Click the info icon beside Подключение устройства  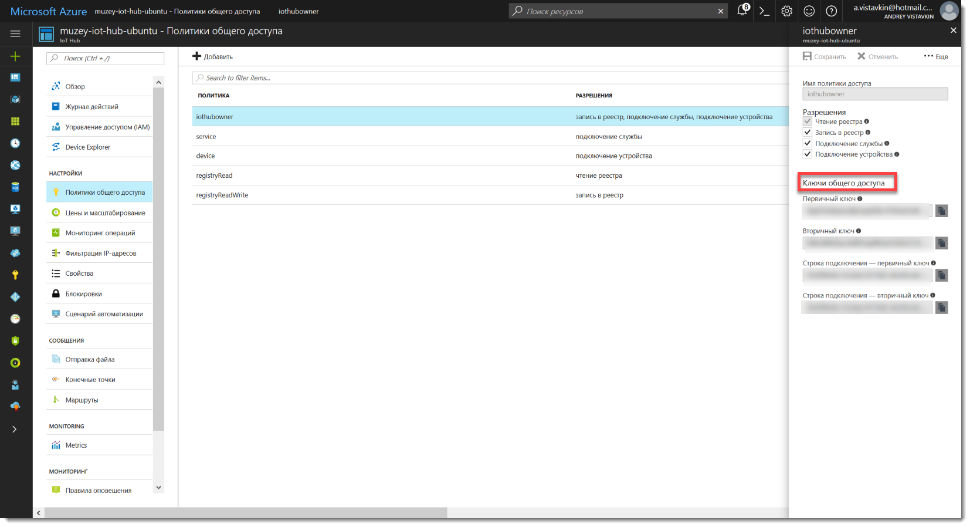[897, 155]
